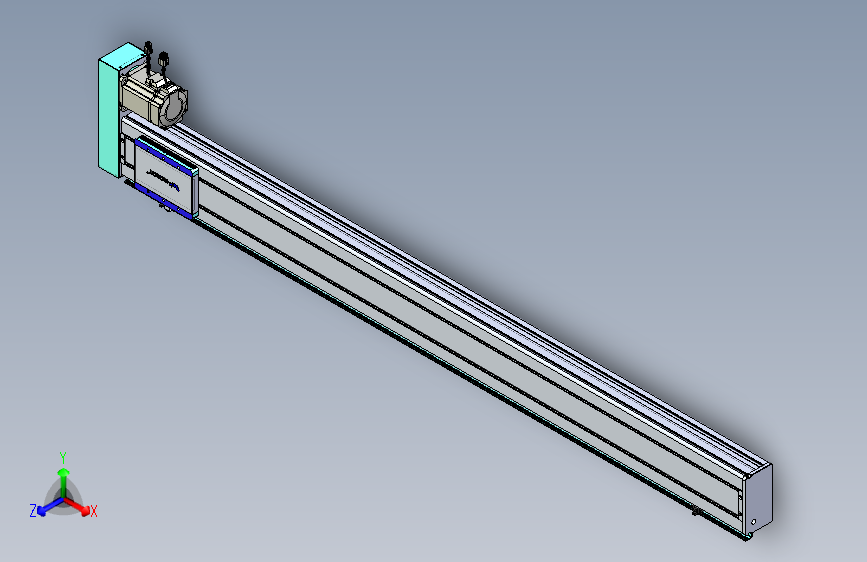Image resolution: width=867 pixels, height=562 pixels.
Task: Select the blue-edged slider carriage plate
Action: click(166, 178)
